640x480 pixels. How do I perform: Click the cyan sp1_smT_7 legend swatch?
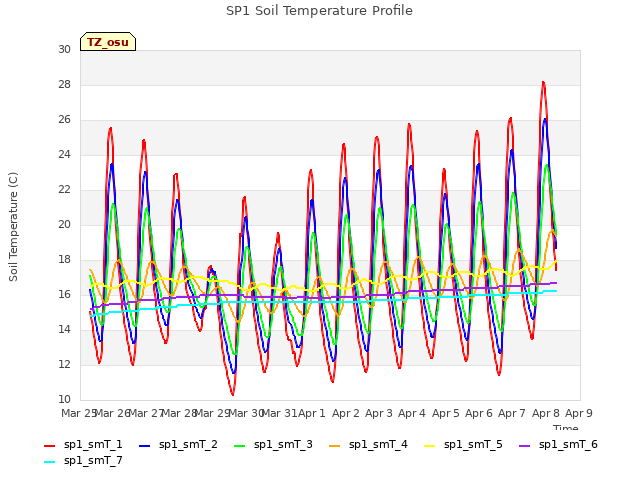click(x=49, y=462)
